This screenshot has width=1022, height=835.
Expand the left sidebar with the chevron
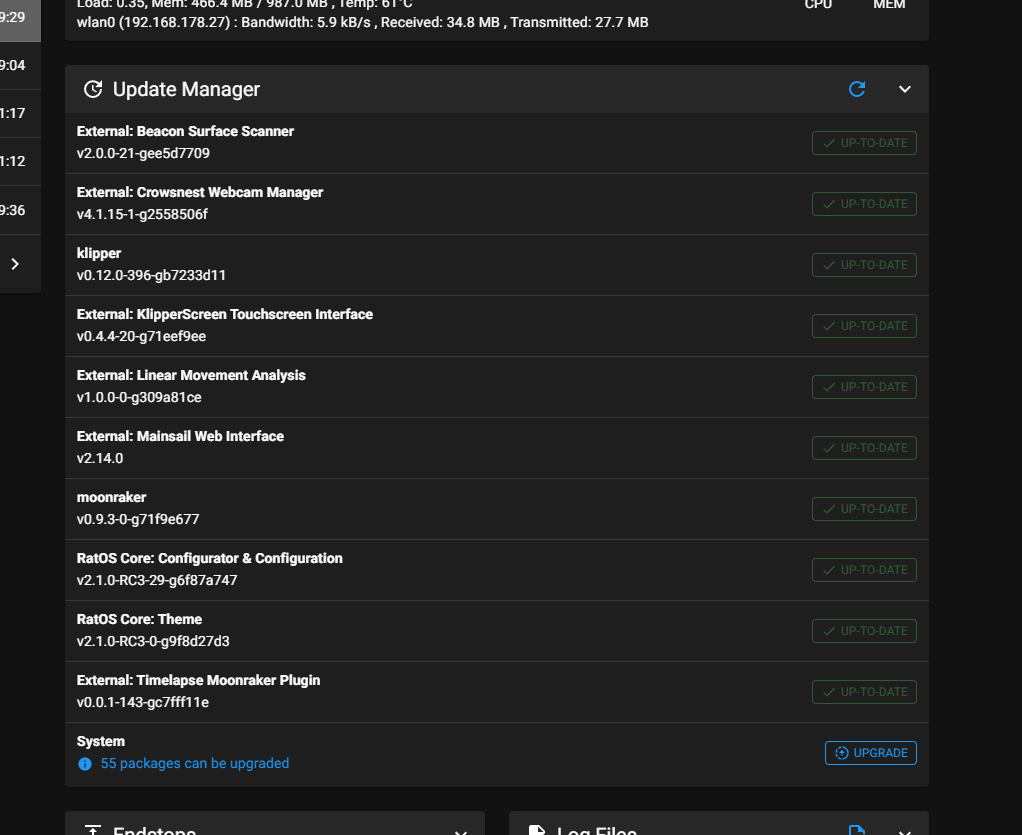pyautogui.click(x=15, y=264)
